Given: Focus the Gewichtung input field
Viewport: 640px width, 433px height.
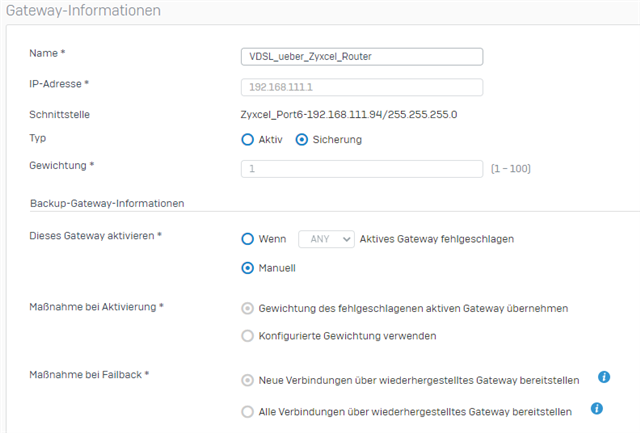Looking at the screenshot, I should point(362,168).
